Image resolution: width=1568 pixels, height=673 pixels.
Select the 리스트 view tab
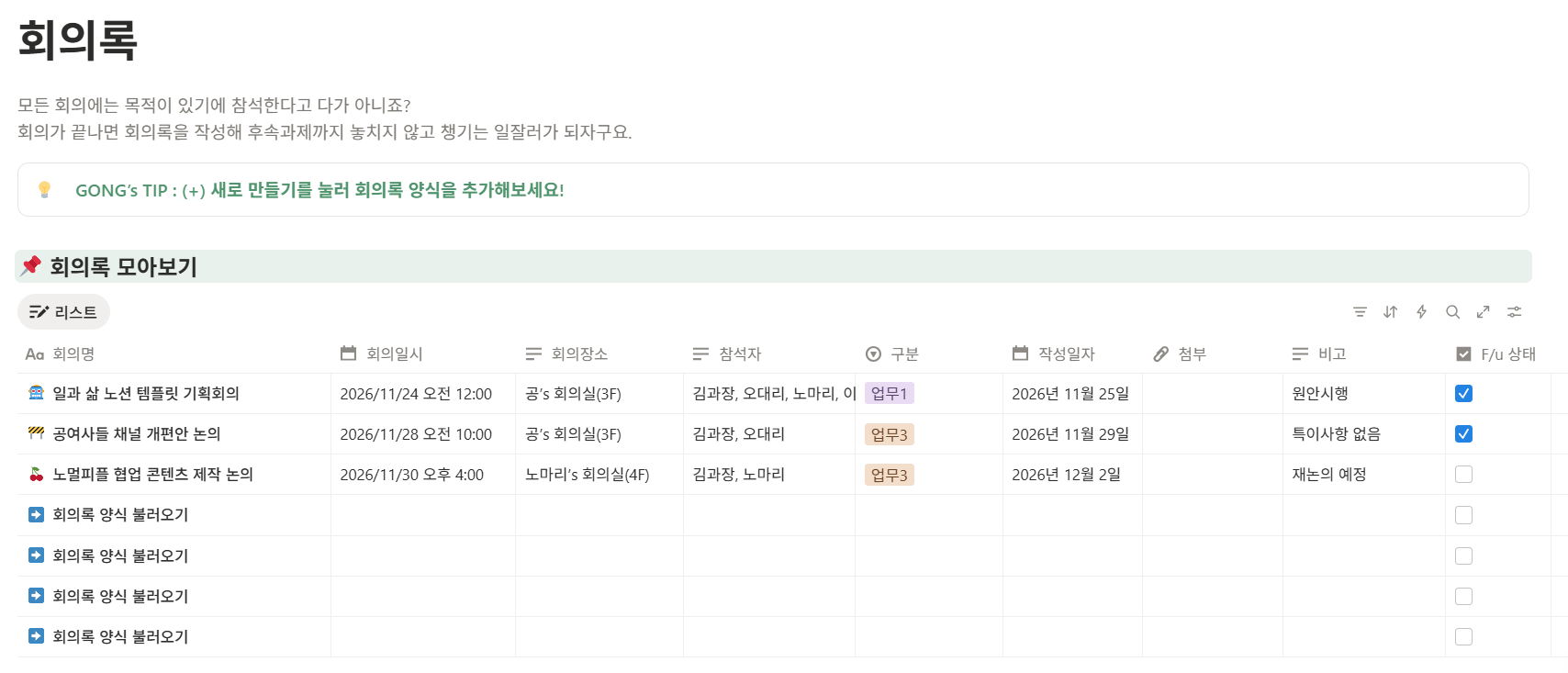click(x=63, y=312)
